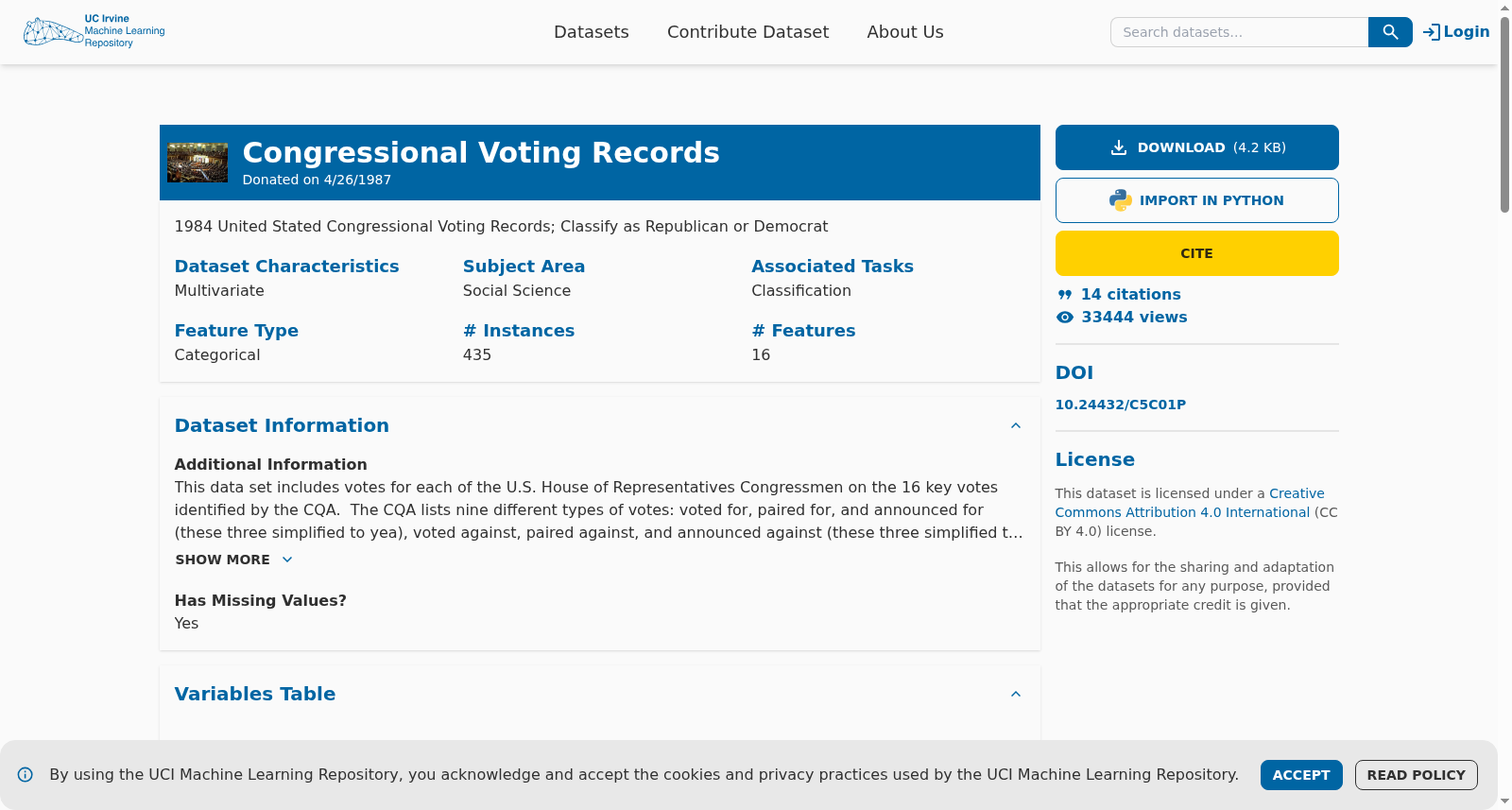Image resolution: width=1512 pixels, height=810 pixels.
Task: Read the privacy policy
Action: tap(1417, 775)
